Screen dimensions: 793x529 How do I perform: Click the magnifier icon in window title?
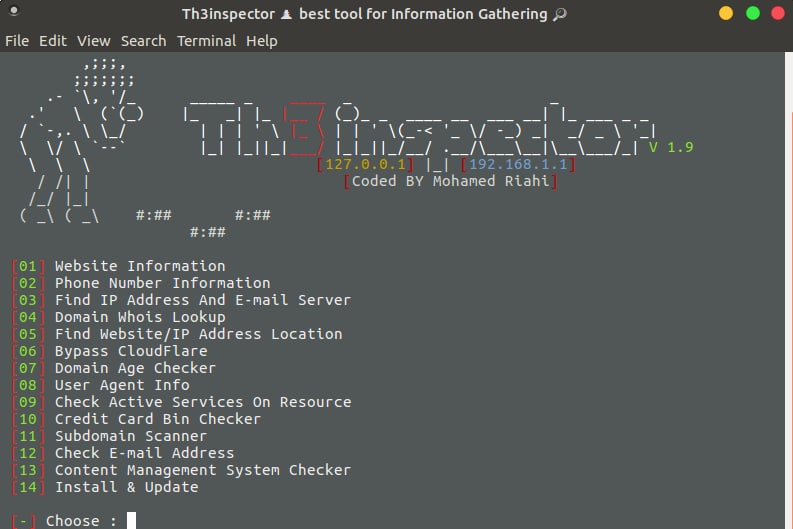(x=560, y=14)
